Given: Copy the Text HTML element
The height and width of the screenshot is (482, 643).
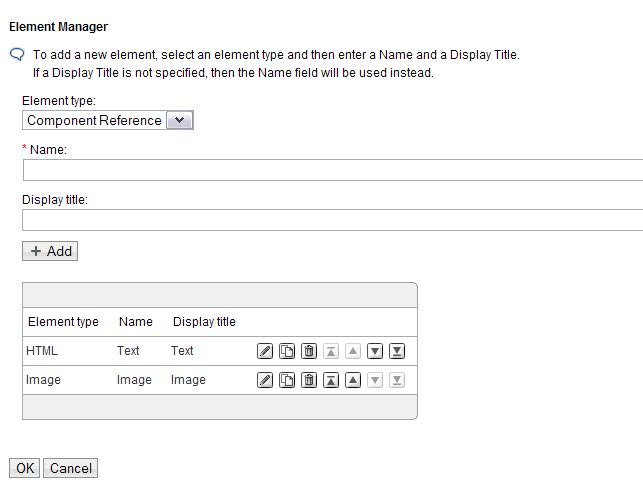Looking at the screenshot, I should tap(287, 351).
